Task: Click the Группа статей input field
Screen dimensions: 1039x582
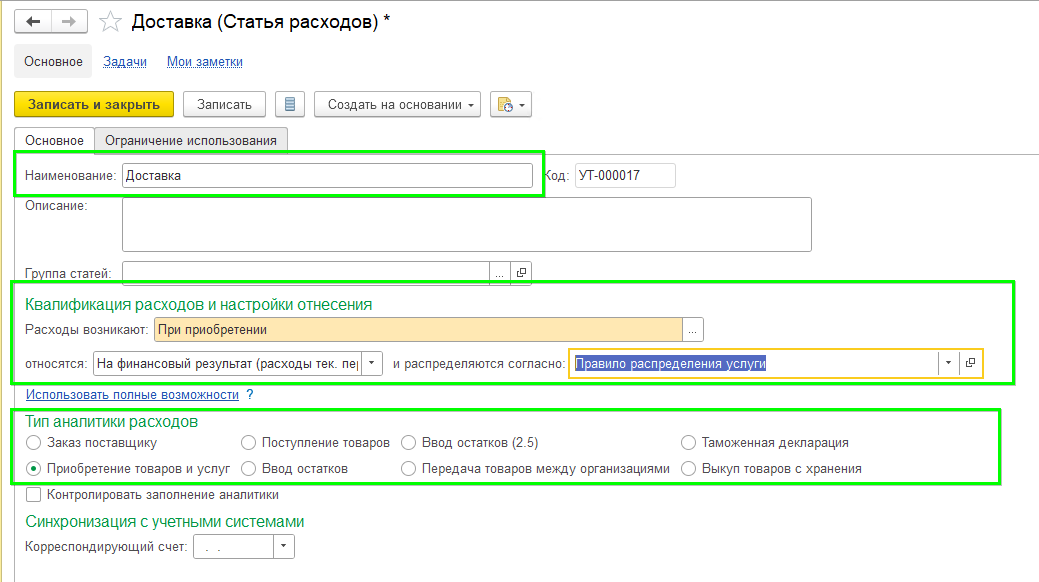Action: pos(306,272)
